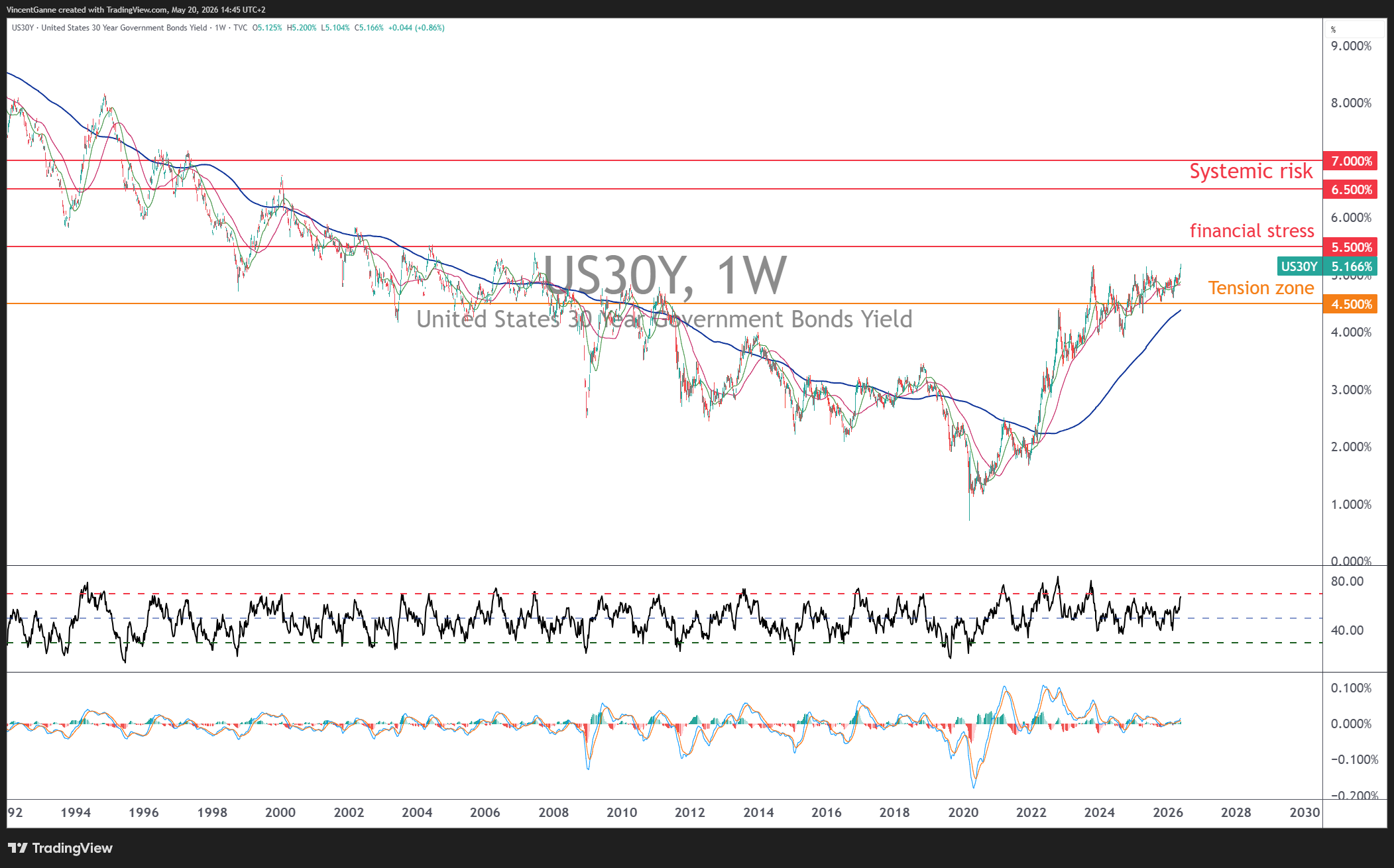
Task: Click the 6.000% price axis label
Action: [x=1351, y=217]
